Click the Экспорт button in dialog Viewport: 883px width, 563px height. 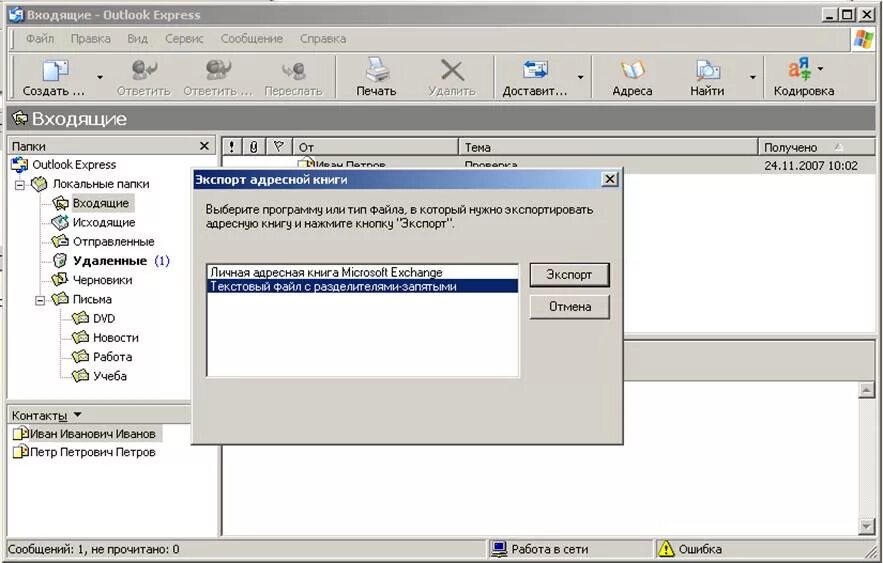click(569, 275)
